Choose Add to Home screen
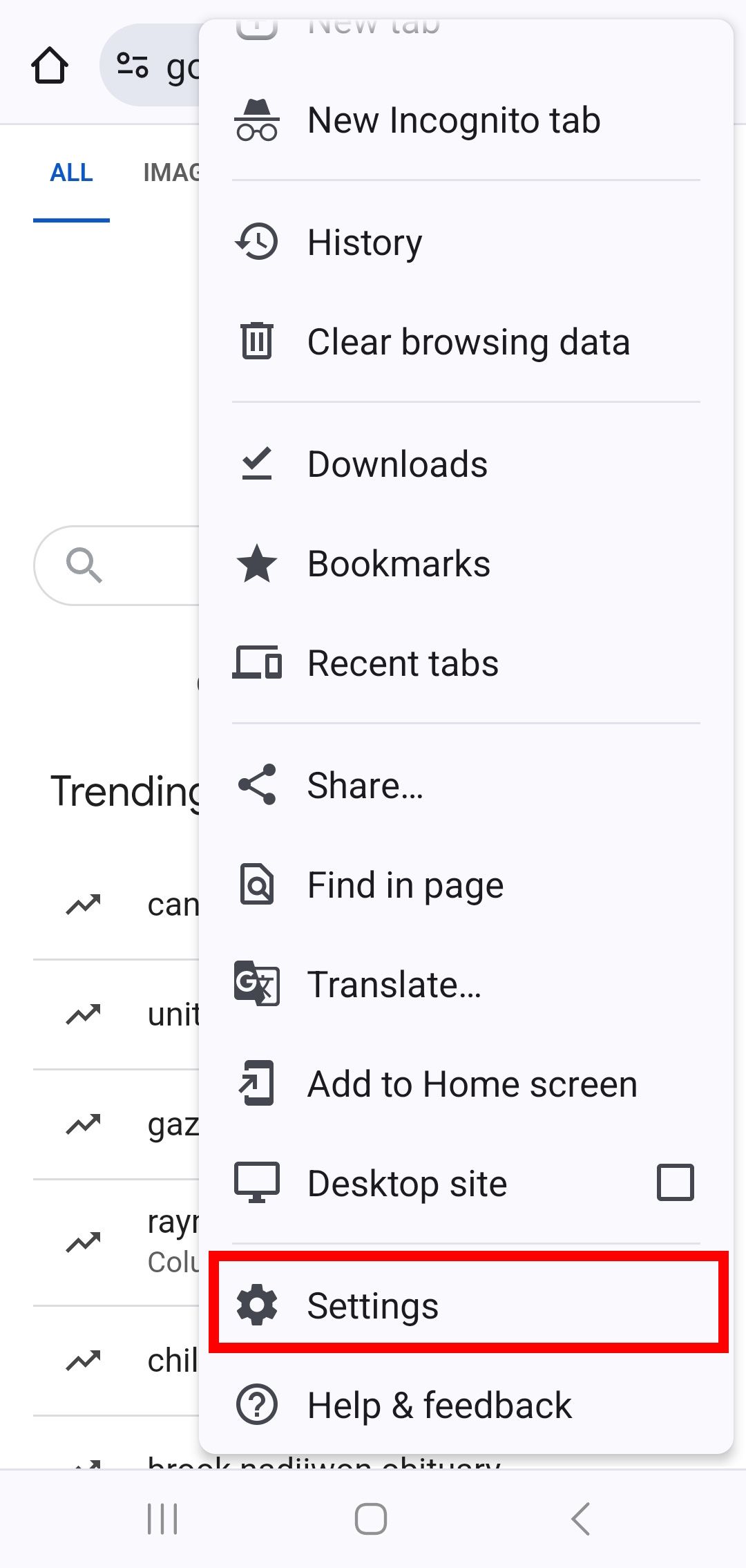Image resolution: width=746 pixels, height=1568 pixels. (x=256, y=1084)
